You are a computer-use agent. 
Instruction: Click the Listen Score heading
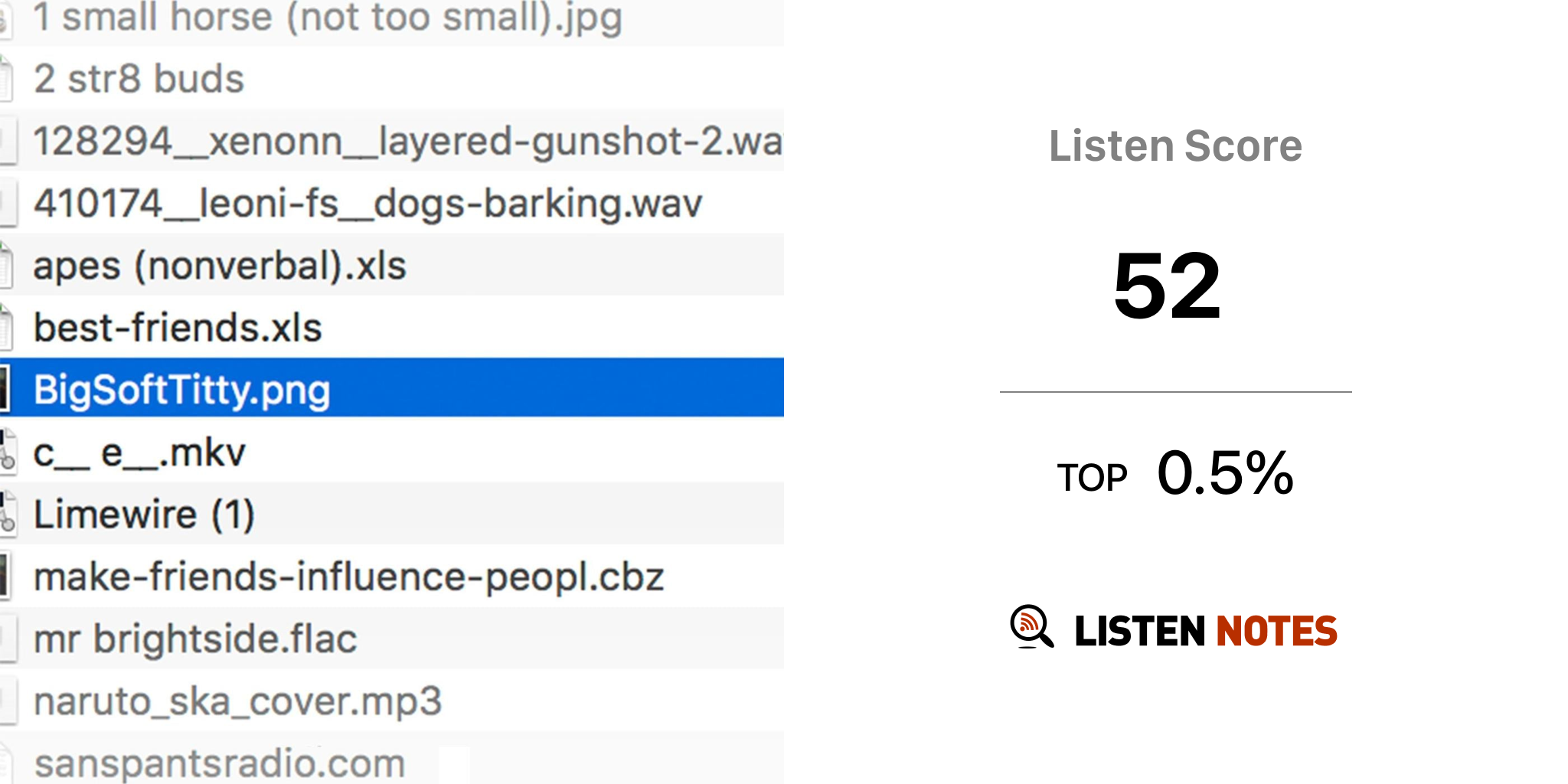[x=1175, y=145]
